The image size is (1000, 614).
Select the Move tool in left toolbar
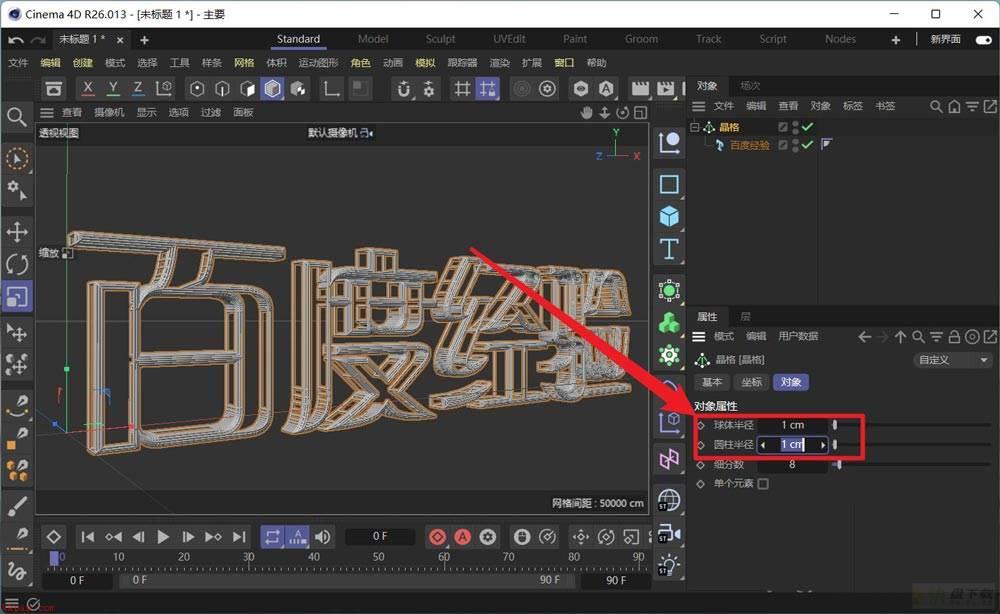(17, 231)
